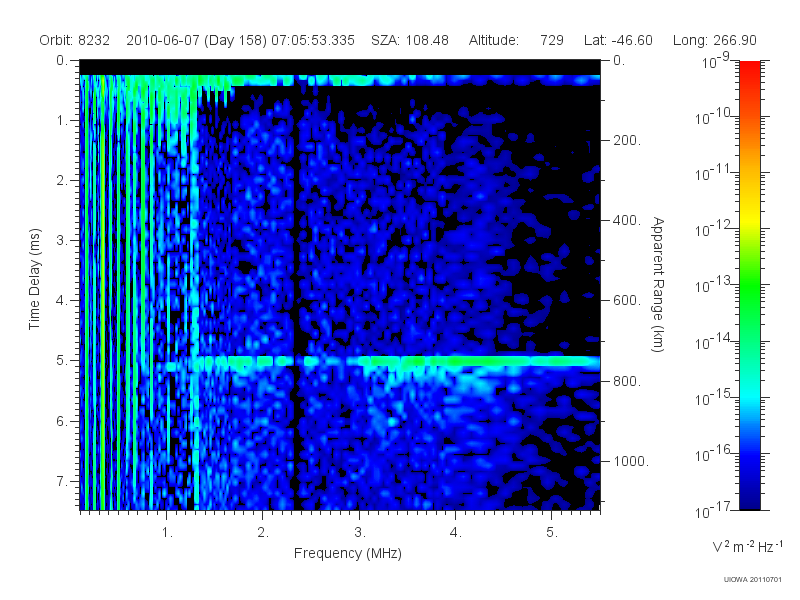Viewport: 800px width, 600px height.
Task: Click the 'Altitude:' label
Action: (x=494, y=40)
